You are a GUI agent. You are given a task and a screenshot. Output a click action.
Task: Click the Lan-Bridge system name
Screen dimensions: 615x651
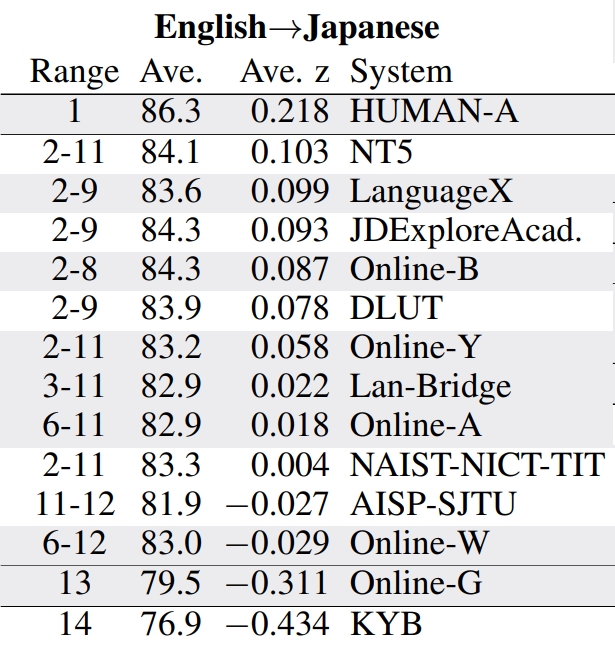[x=430, y=387]
